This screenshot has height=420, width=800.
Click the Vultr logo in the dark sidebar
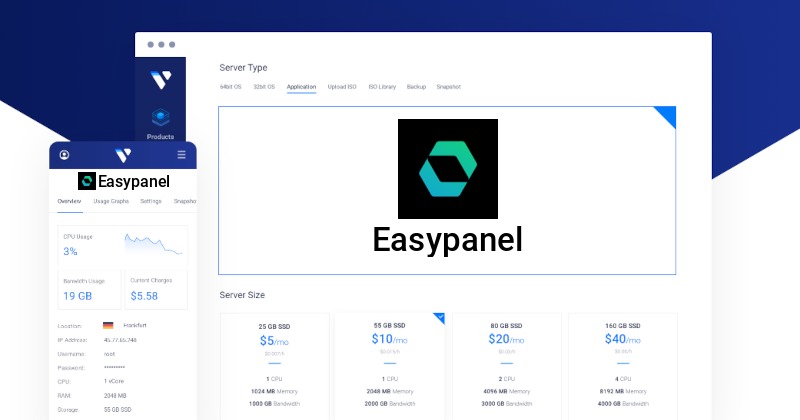point(161,80)
